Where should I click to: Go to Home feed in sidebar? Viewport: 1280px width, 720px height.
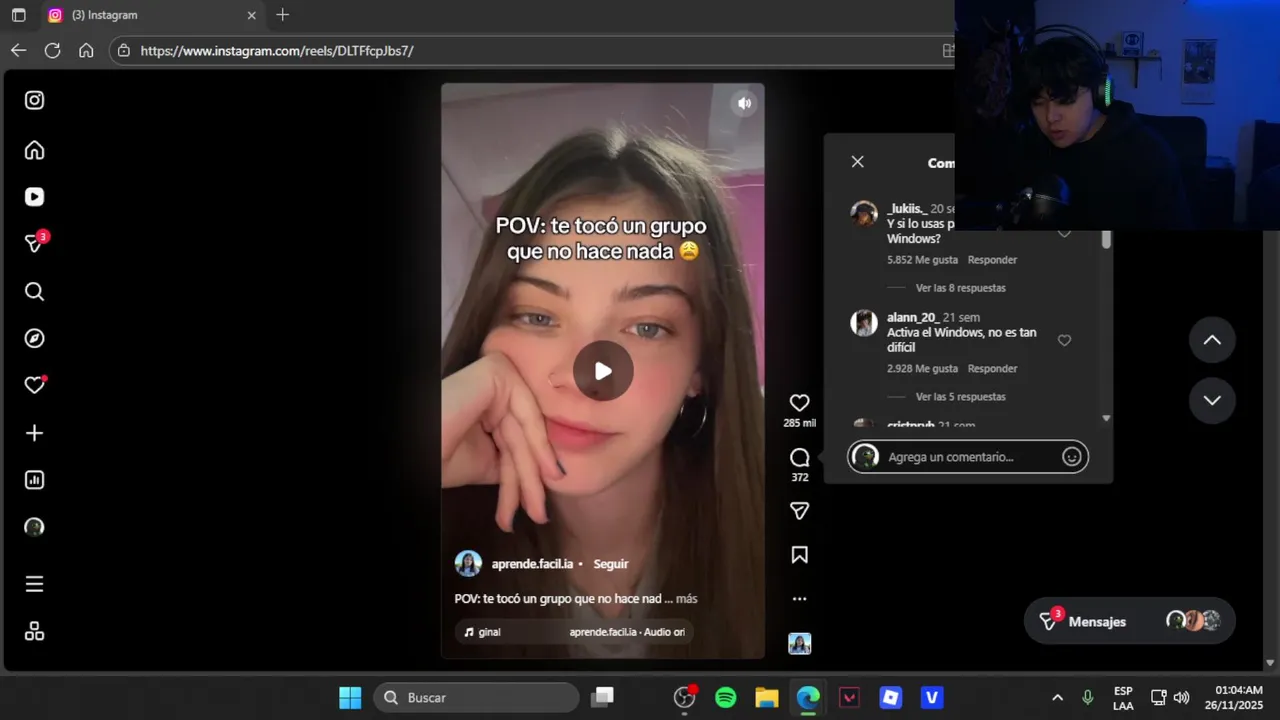coord(34,150)
